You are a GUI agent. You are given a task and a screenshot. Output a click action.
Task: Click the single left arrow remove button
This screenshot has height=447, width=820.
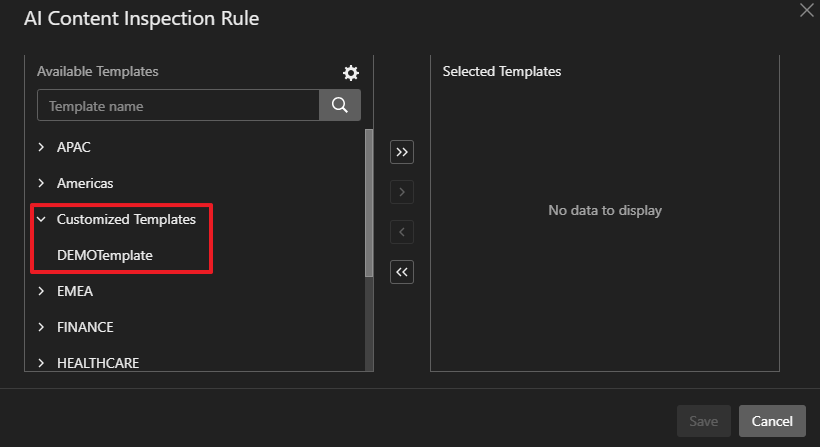402,232
